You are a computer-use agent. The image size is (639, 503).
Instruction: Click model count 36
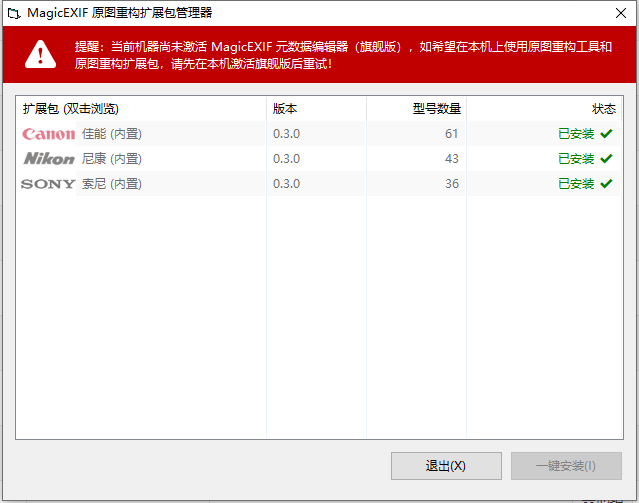(x=452, y=184)
